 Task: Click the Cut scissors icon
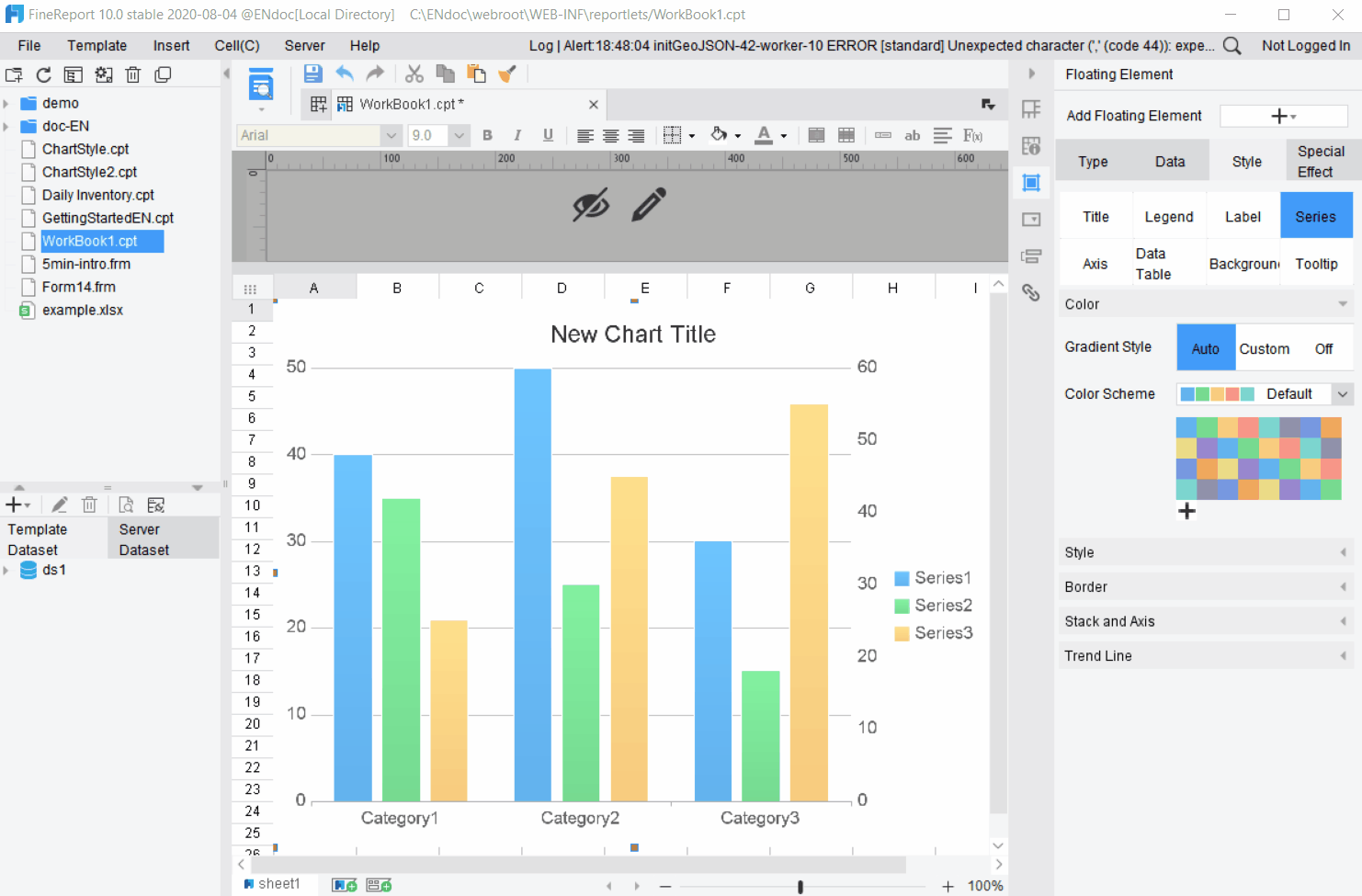tap(414, 74)
